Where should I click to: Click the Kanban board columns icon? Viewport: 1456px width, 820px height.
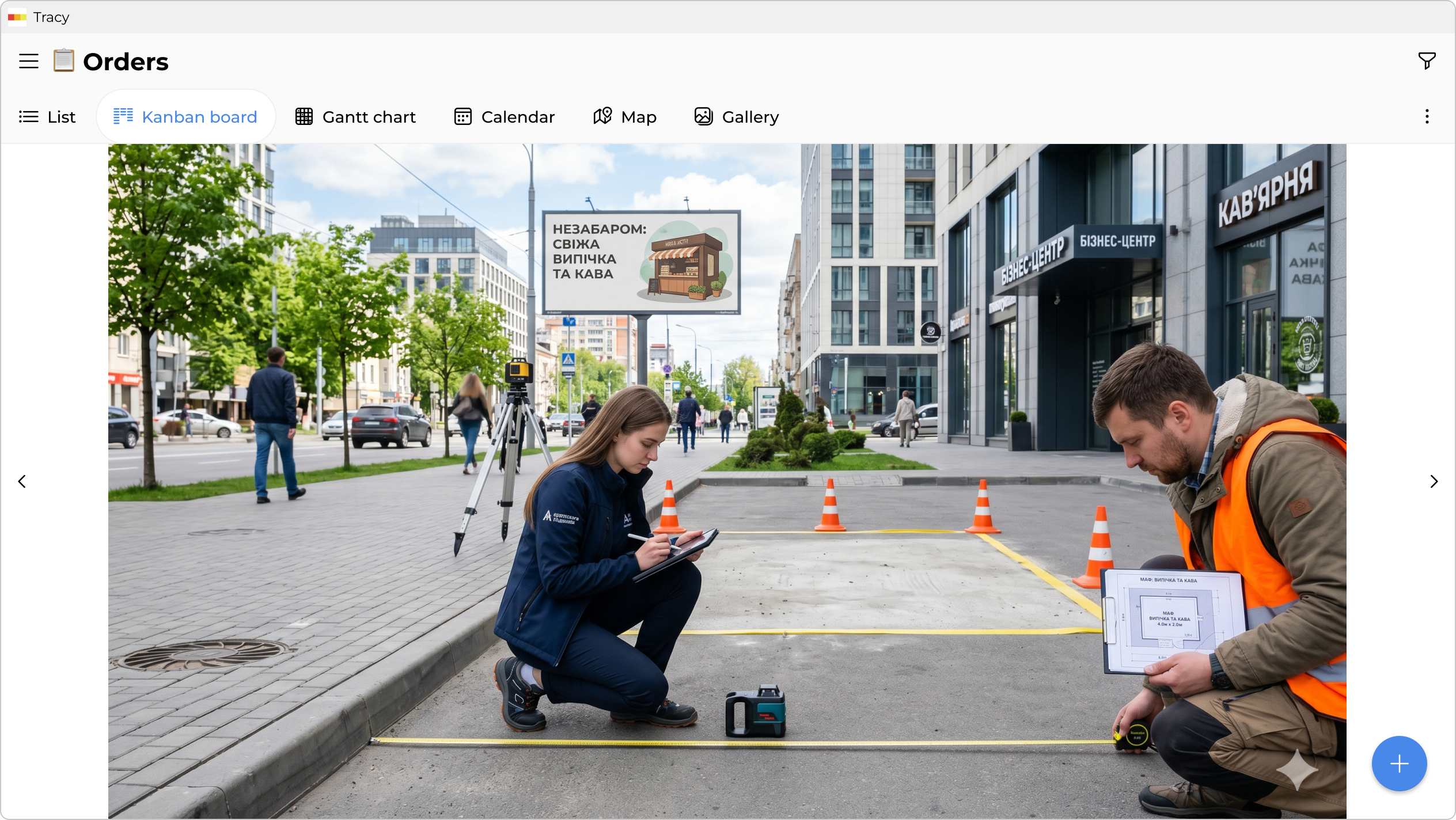(123, 117)
